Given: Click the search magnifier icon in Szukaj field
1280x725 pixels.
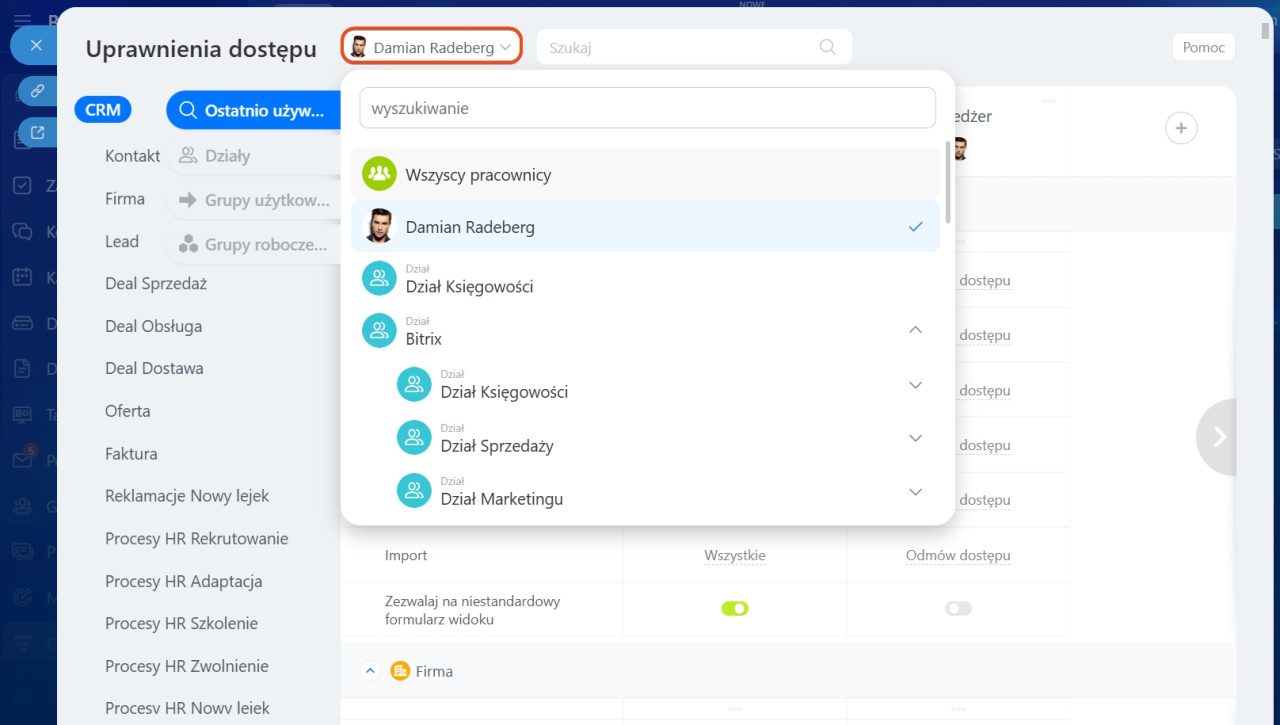Looking at the screenshot, I should 827,47.
